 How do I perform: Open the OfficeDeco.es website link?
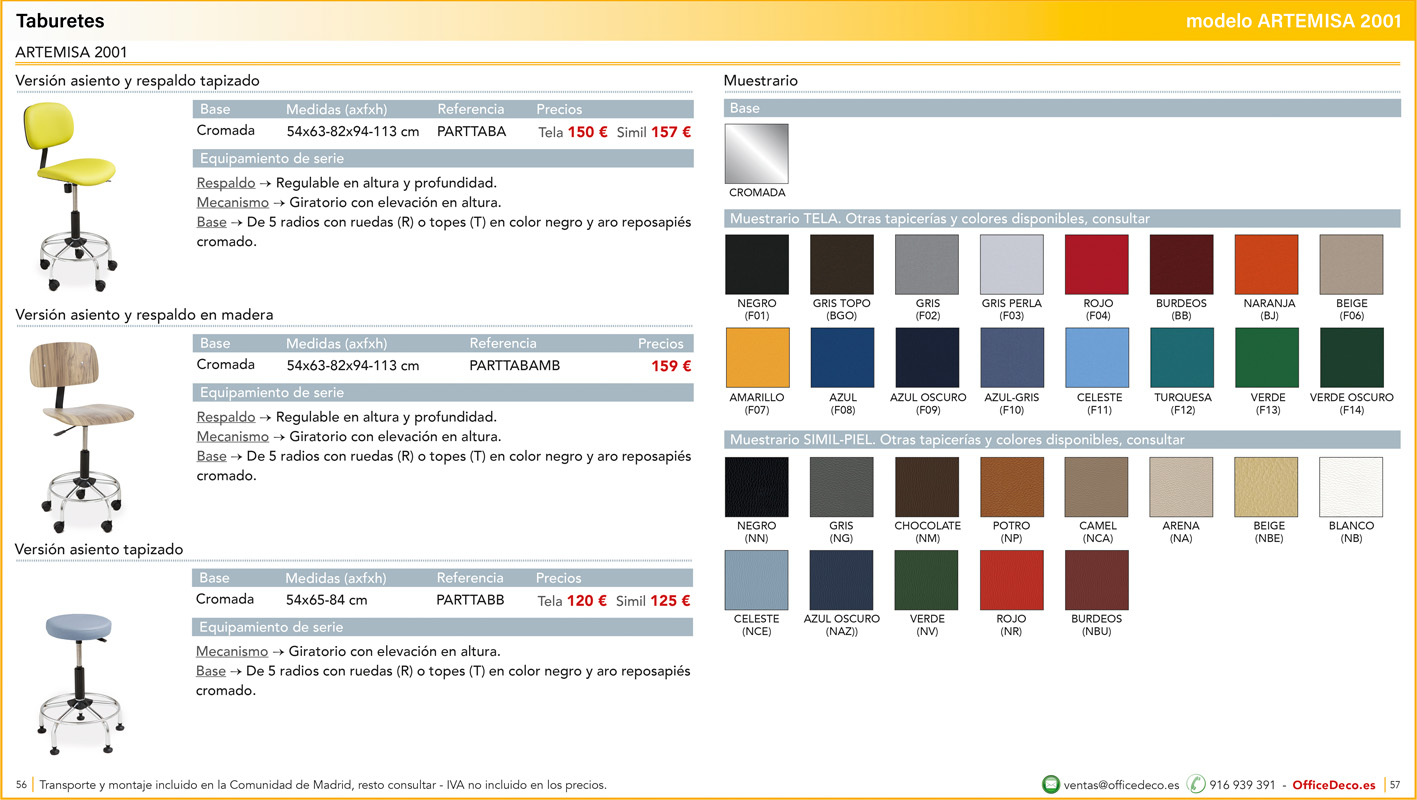pos(1334,785)
